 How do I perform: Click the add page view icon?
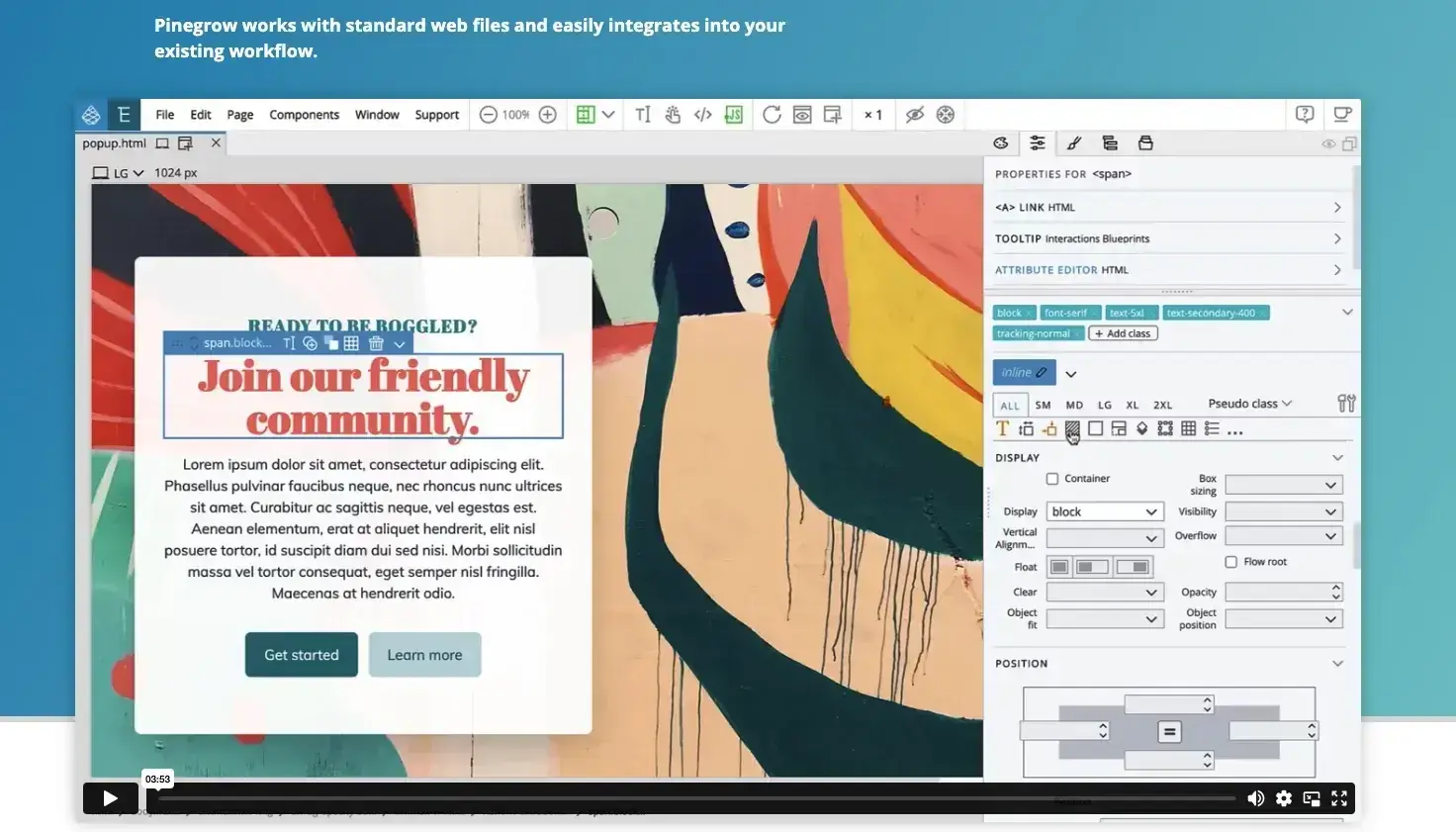[833, 115]
